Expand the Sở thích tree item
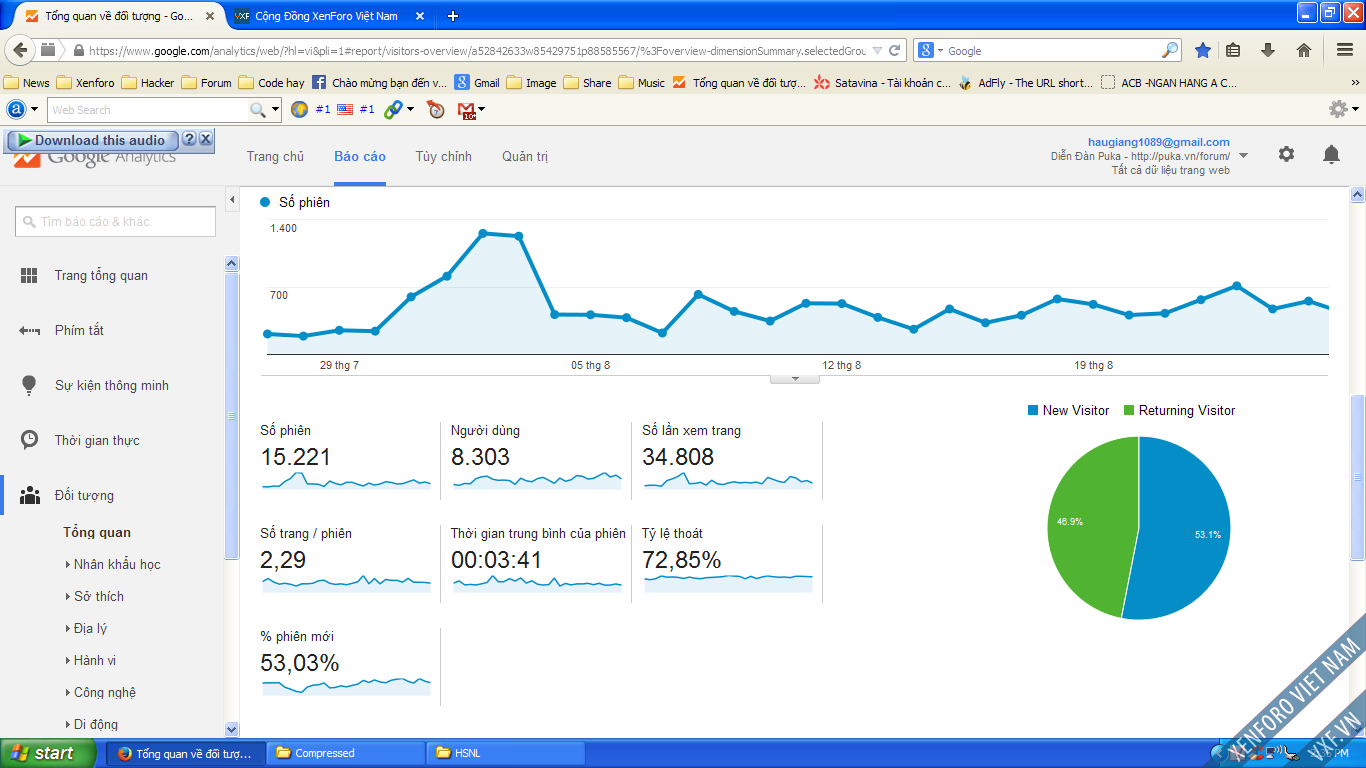Viewport: 1366px width, 768px height. point(68,597)
